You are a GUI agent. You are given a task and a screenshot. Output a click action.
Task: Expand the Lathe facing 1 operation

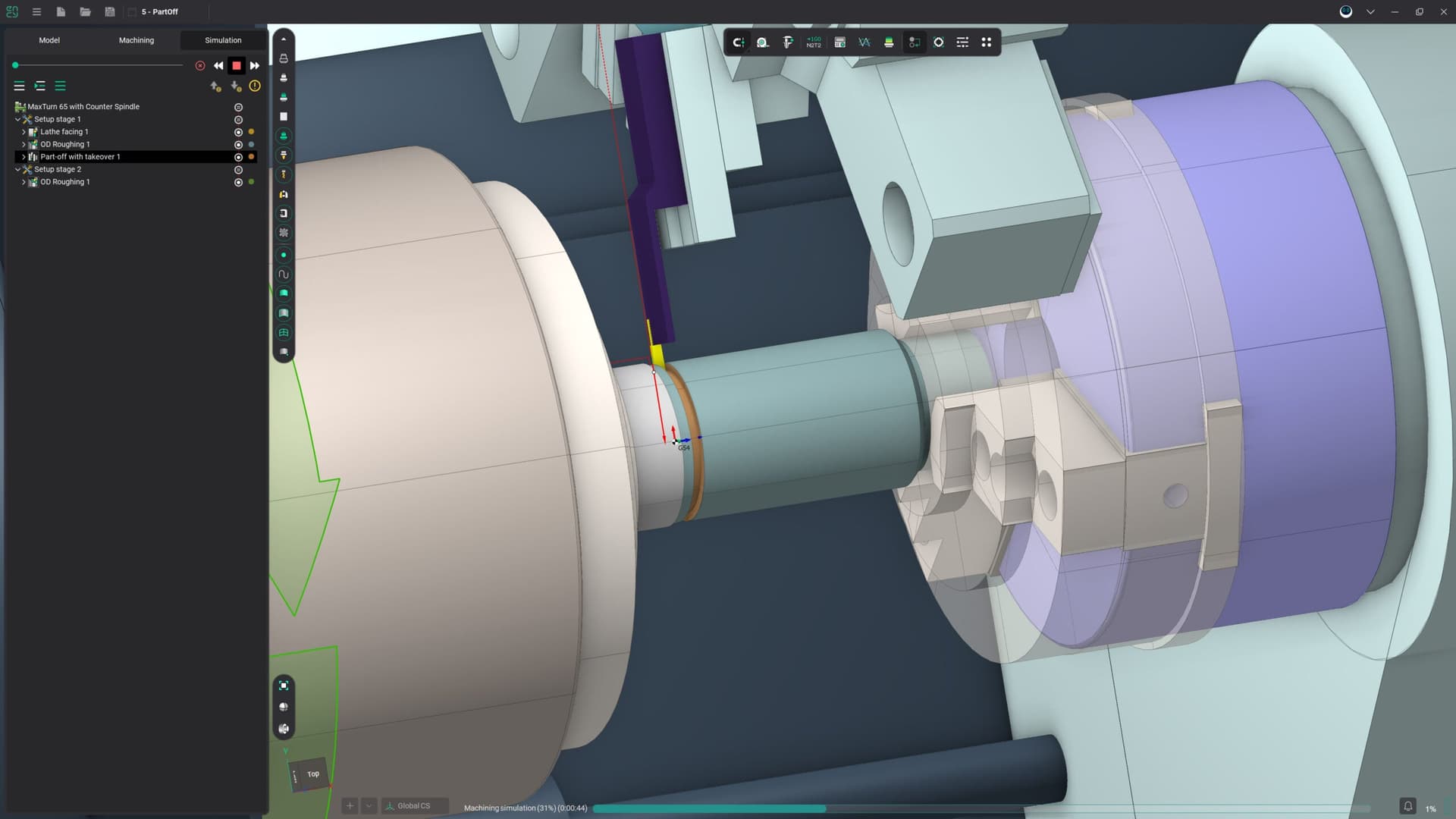tap(24, 132)
